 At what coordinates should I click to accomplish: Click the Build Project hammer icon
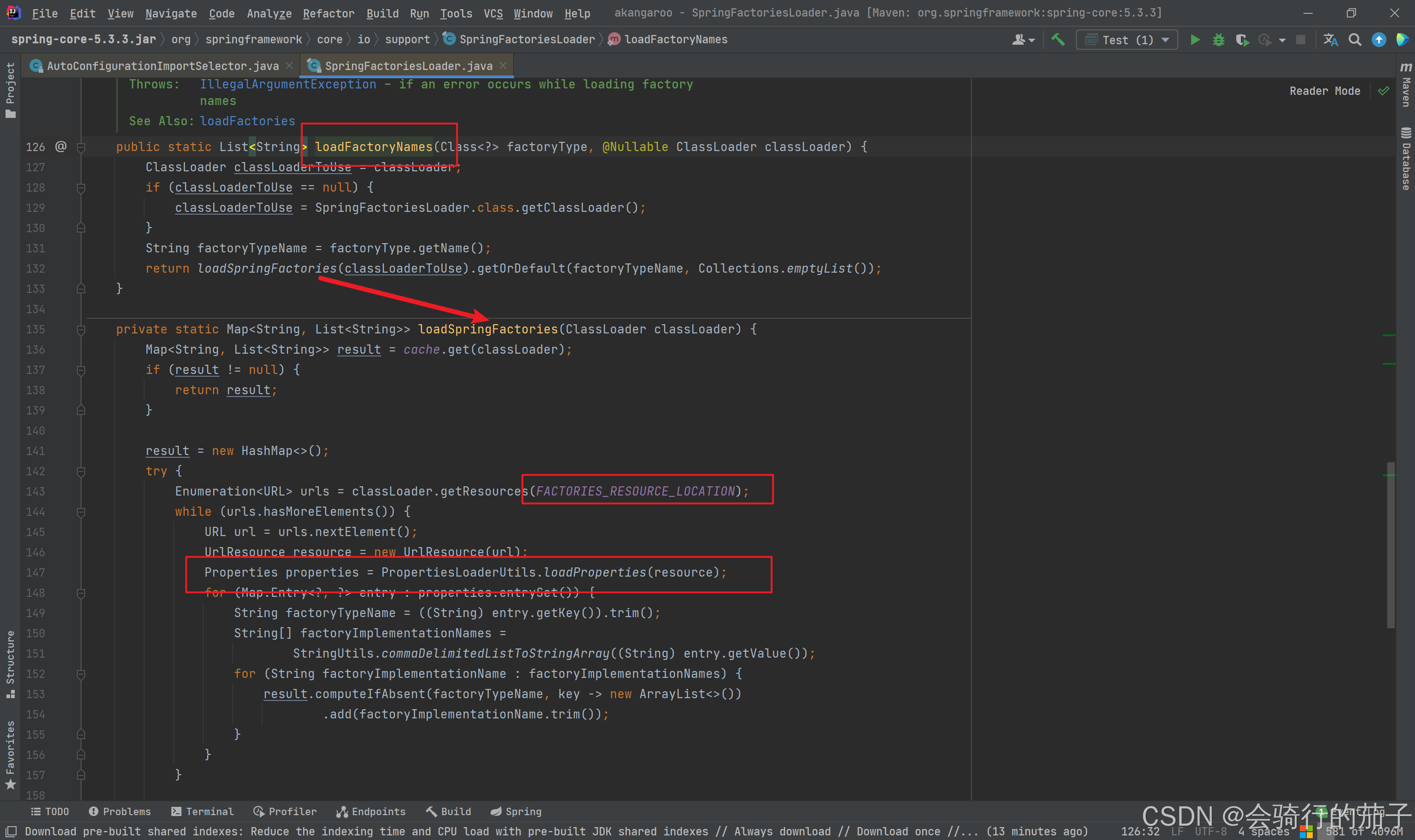pyautogui.click(x=1058, y=40)
